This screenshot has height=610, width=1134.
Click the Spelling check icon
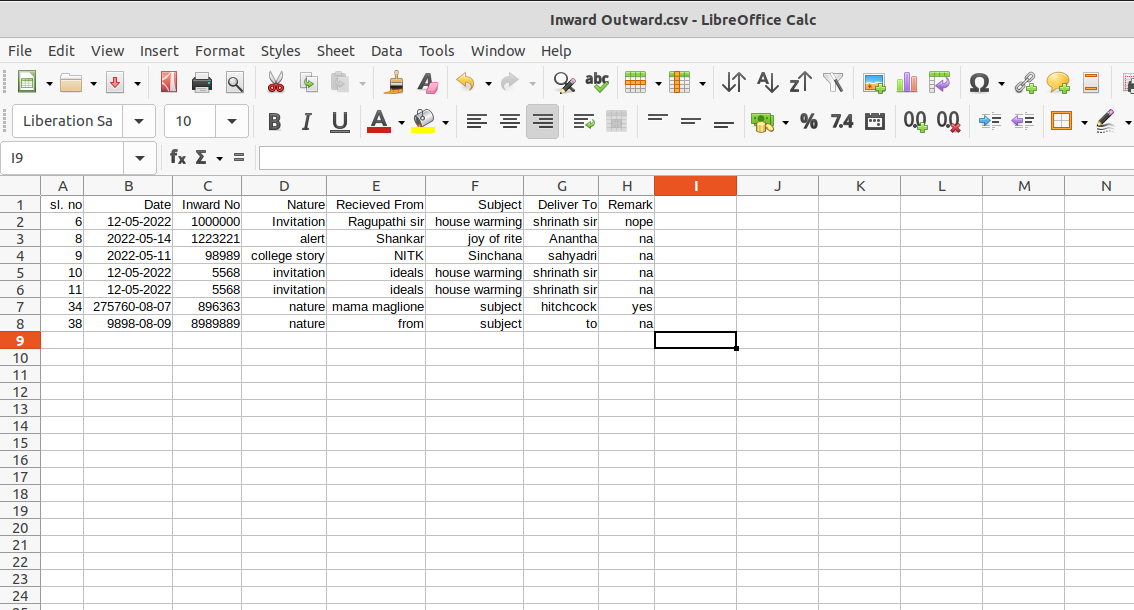pos(597,83)
